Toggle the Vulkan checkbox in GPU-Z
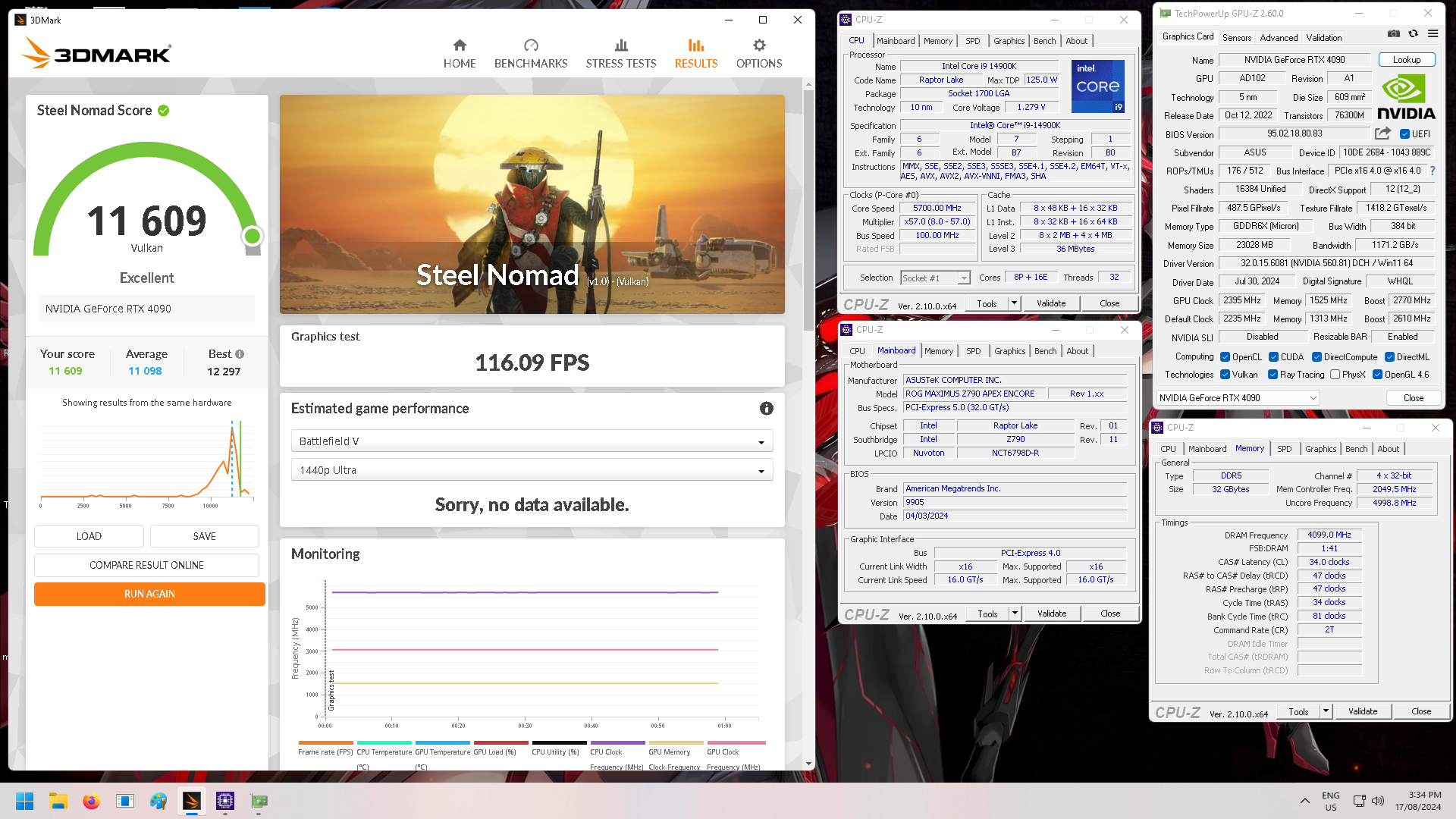Viewport: 1456px width, 819px height. coord(1225,375)
